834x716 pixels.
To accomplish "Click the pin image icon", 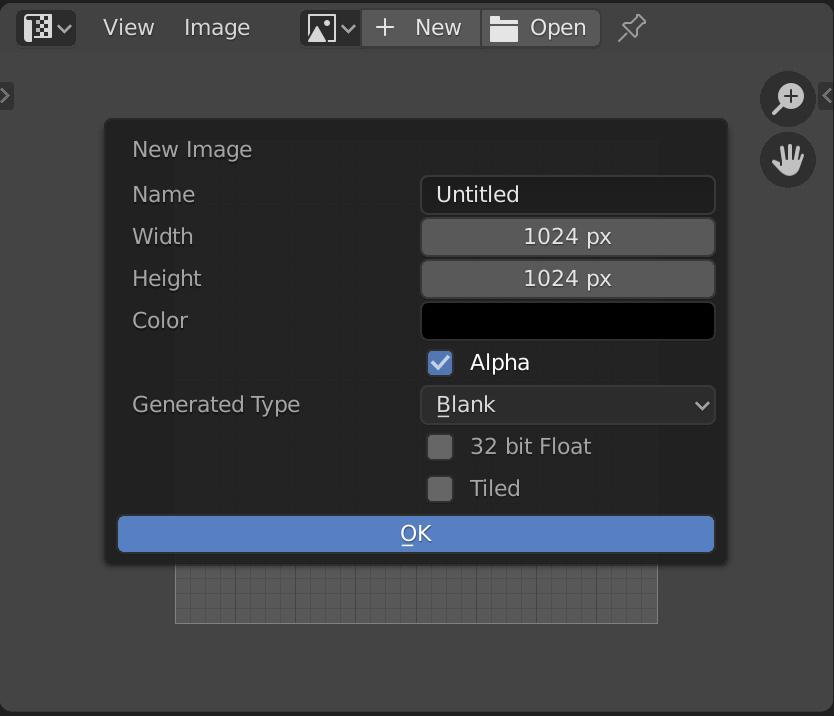I will [631, 28].
